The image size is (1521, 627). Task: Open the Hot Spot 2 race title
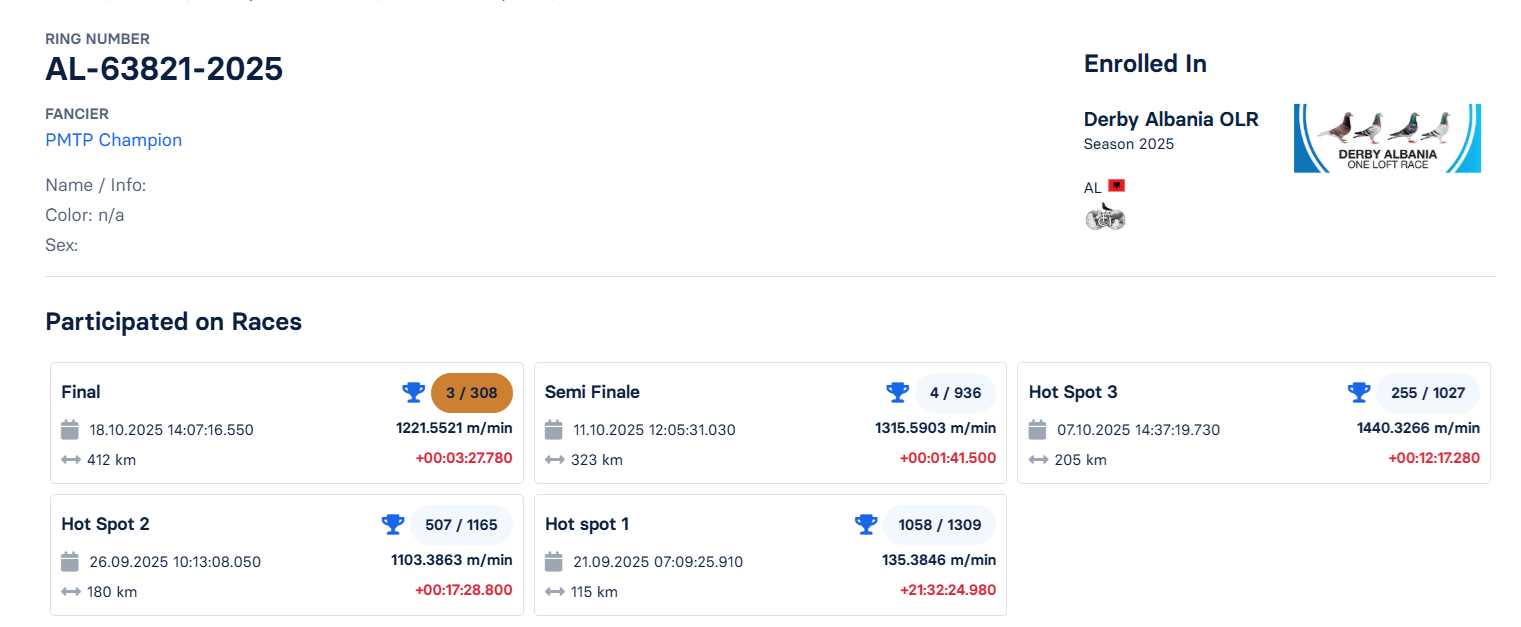click(105, 524)
